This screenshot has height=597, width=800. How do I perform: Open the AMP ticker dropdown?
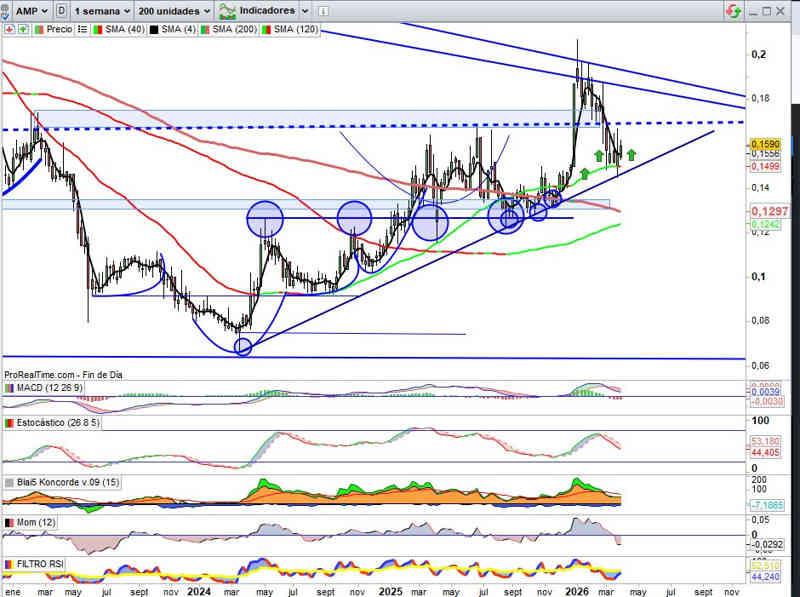pos(29,10)
